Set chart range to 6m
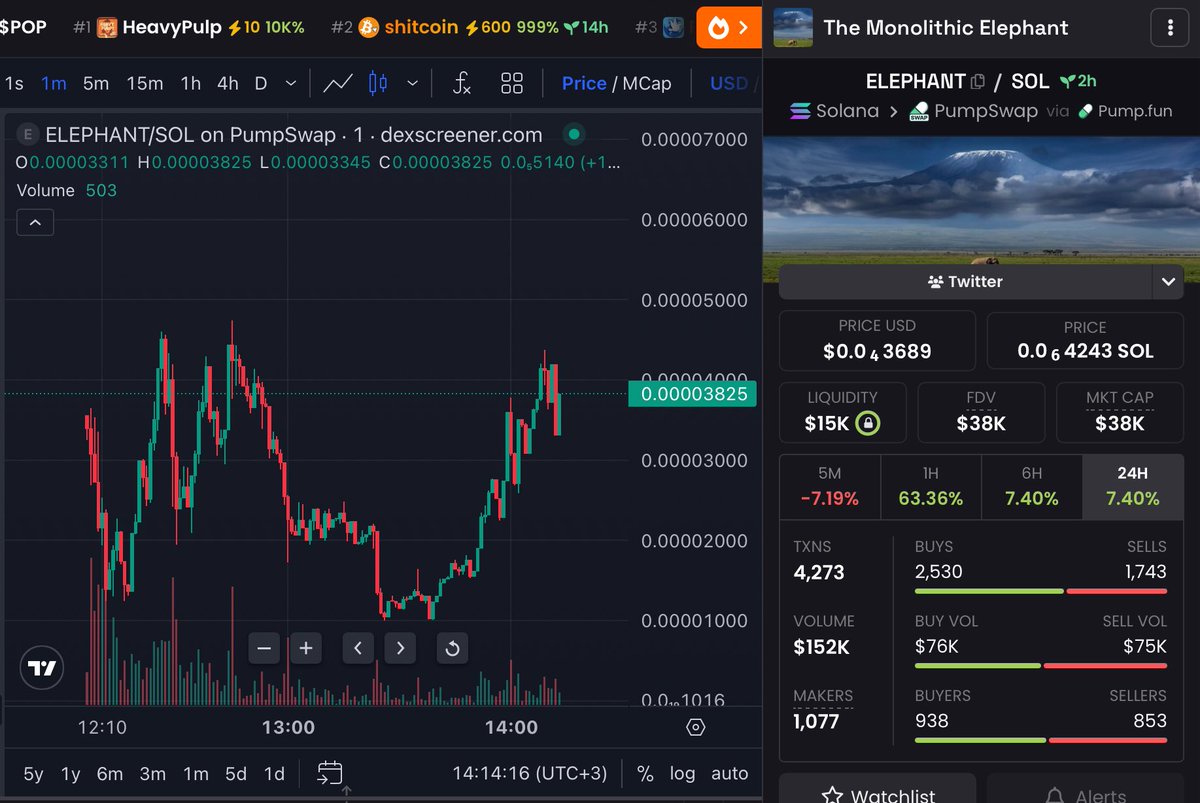 point(110,773)
